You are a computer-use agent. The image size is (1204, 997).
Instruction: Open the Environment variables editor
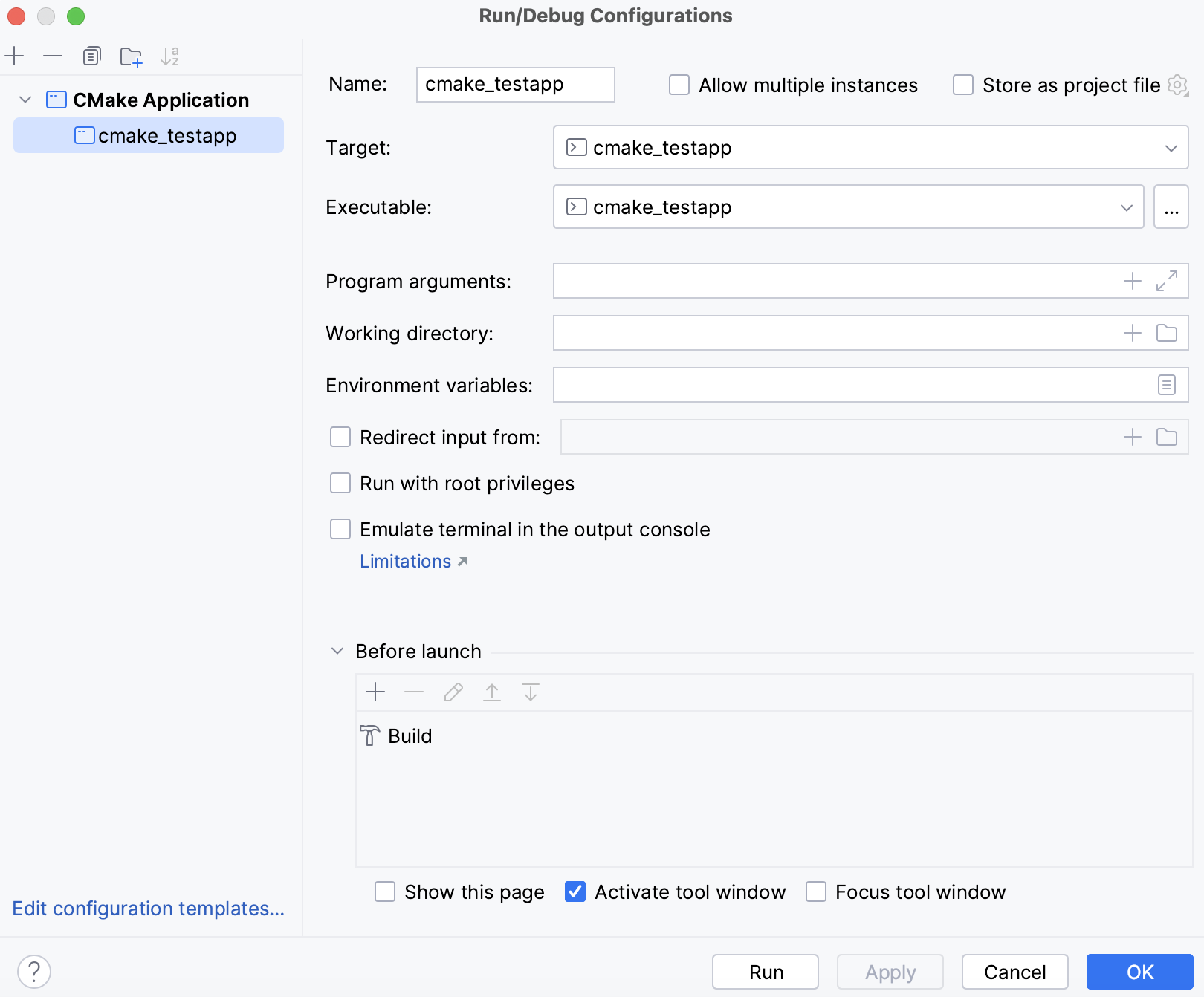[1165, 385]
